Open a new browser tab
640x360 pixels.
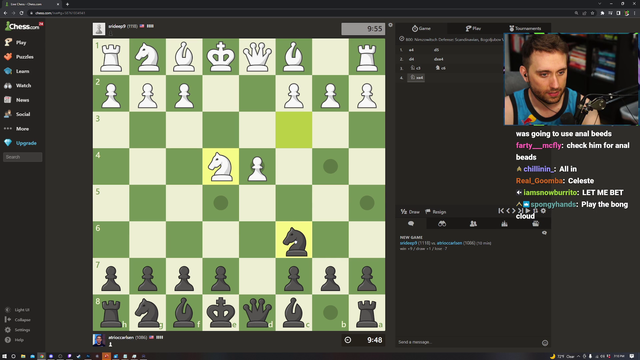(67, 4)
